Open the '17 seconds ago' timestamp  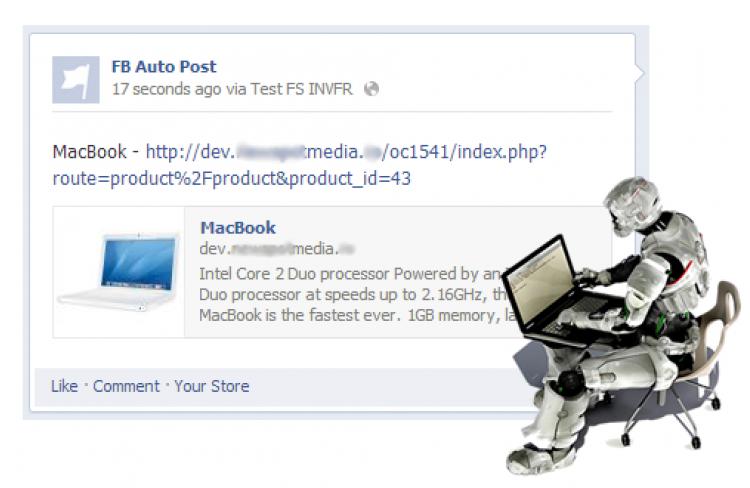coord(166,89)
